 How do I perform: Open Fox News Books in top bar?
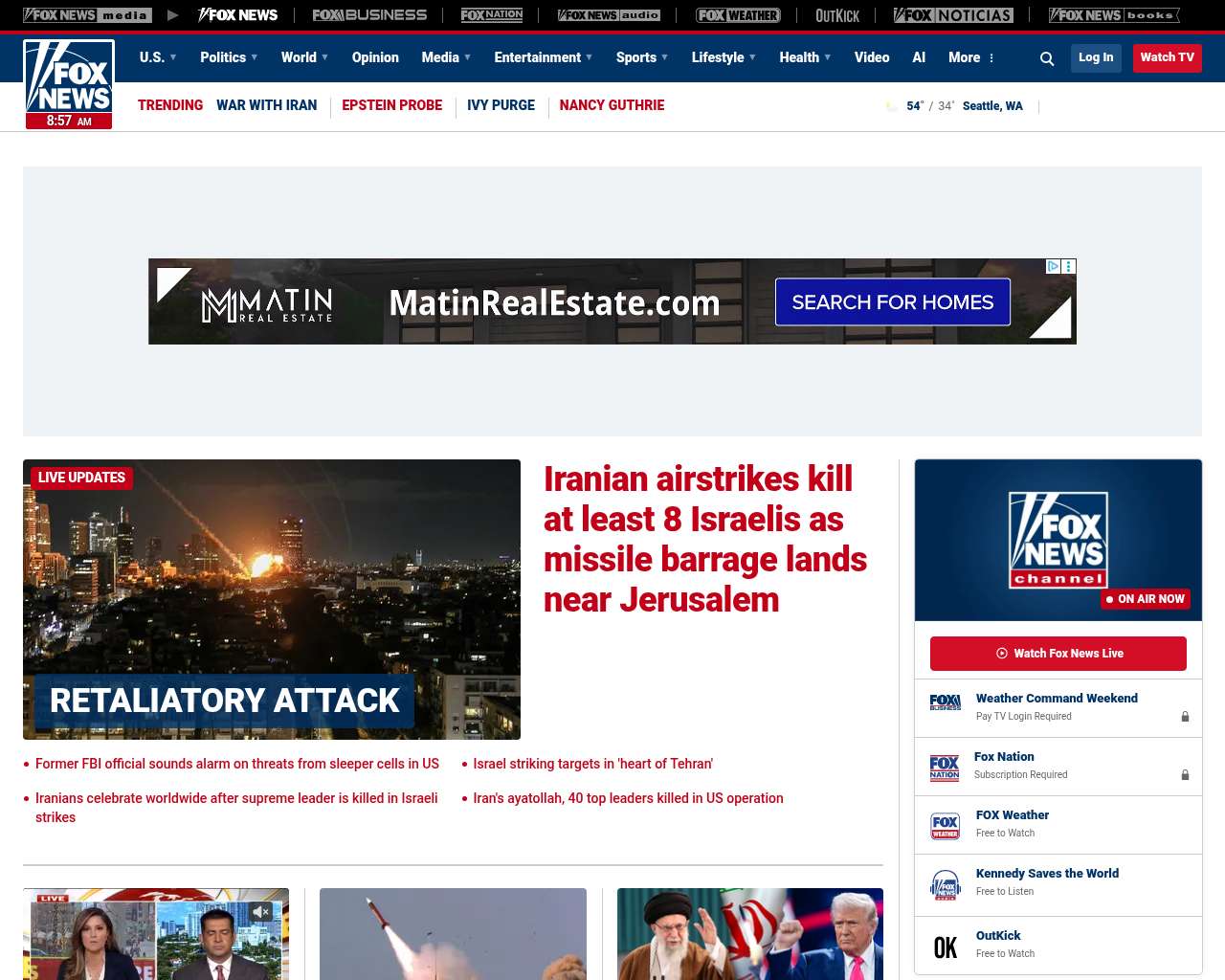click(x=1114, y=15)
